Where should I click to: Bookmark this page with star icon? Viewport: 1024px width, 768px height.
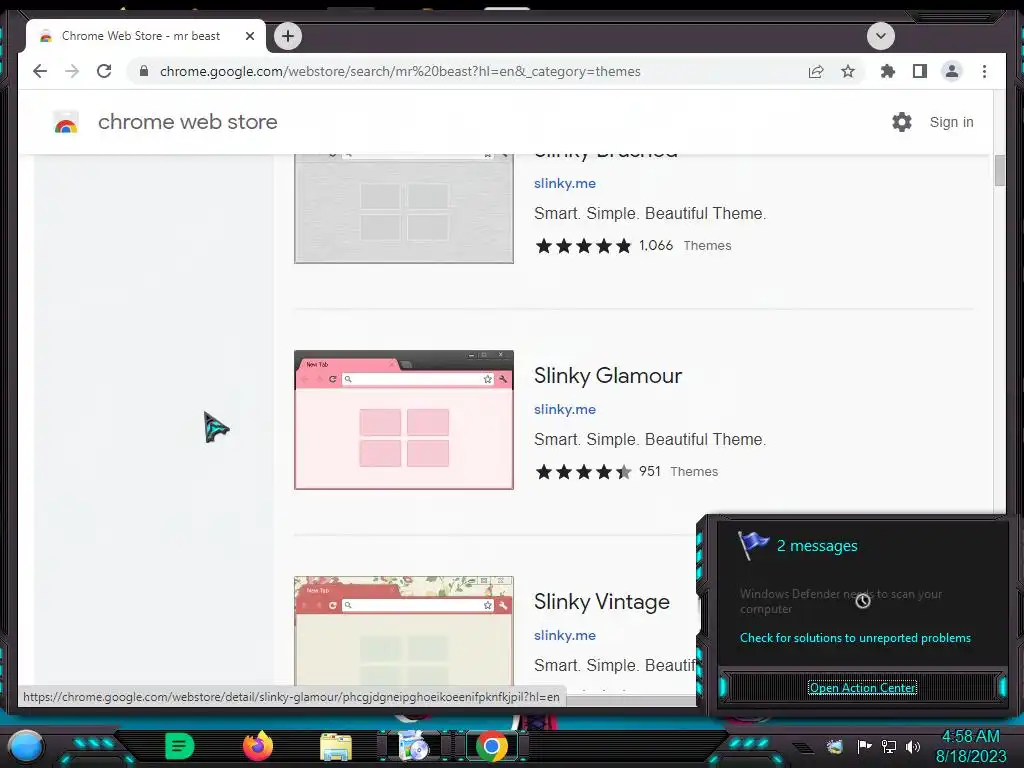coord(848,71)
